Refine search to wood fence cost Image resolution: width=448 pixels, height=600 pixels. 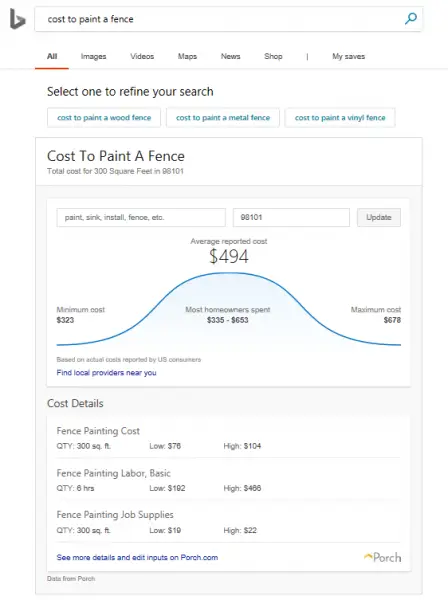pyautogui.click(x=104, y=117)
